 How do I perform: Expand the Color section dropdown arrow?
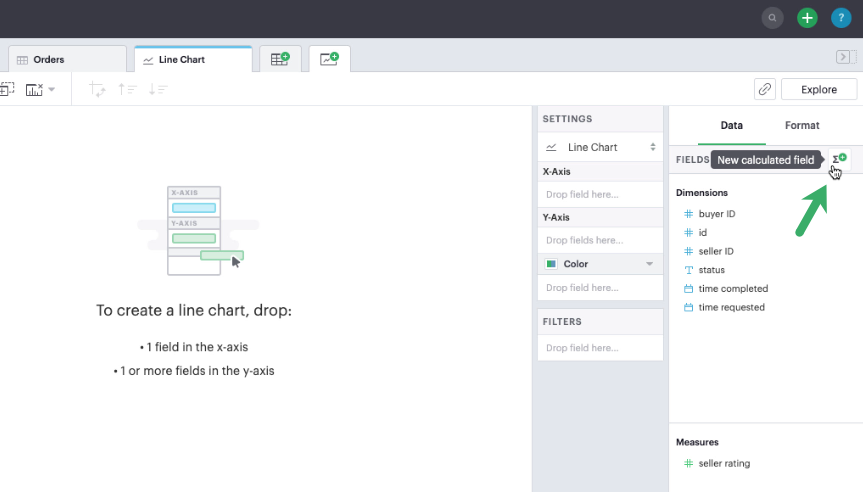[649, 264]
